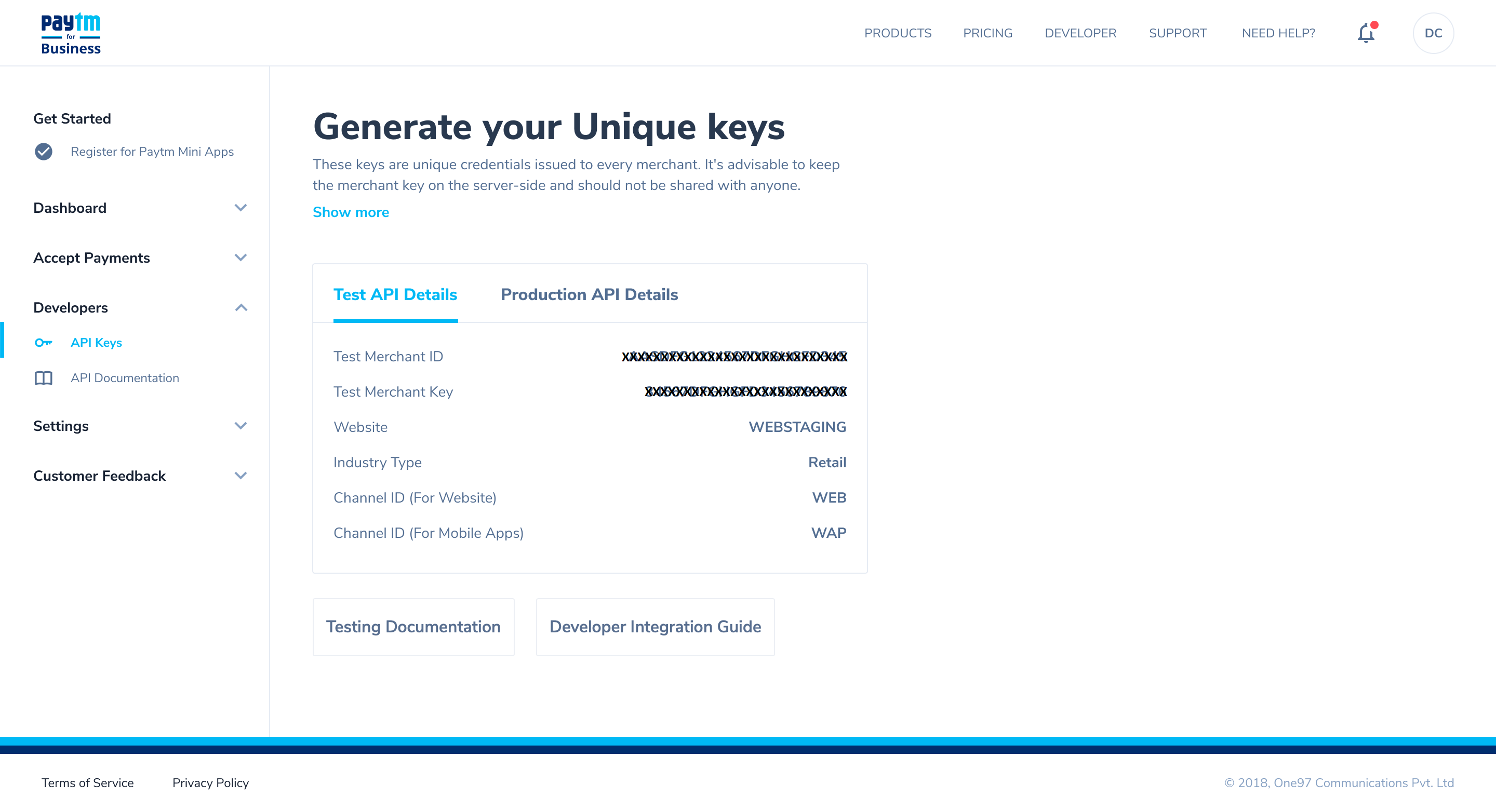Open the notifications bell
Image resolution: width=1496 pixels, height=812 pixels.
(x=1366, y=33)
